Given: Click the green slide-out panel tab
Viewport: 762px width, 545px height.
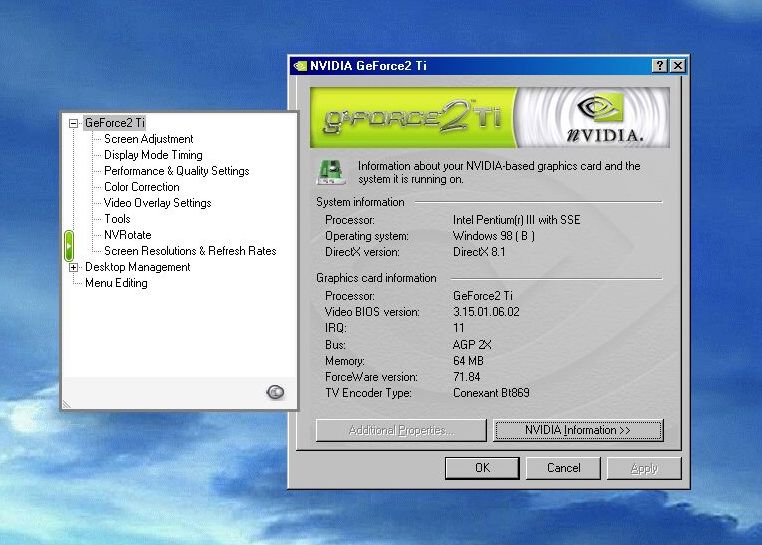Looking at the screenshot, I should tap(69, 246).
